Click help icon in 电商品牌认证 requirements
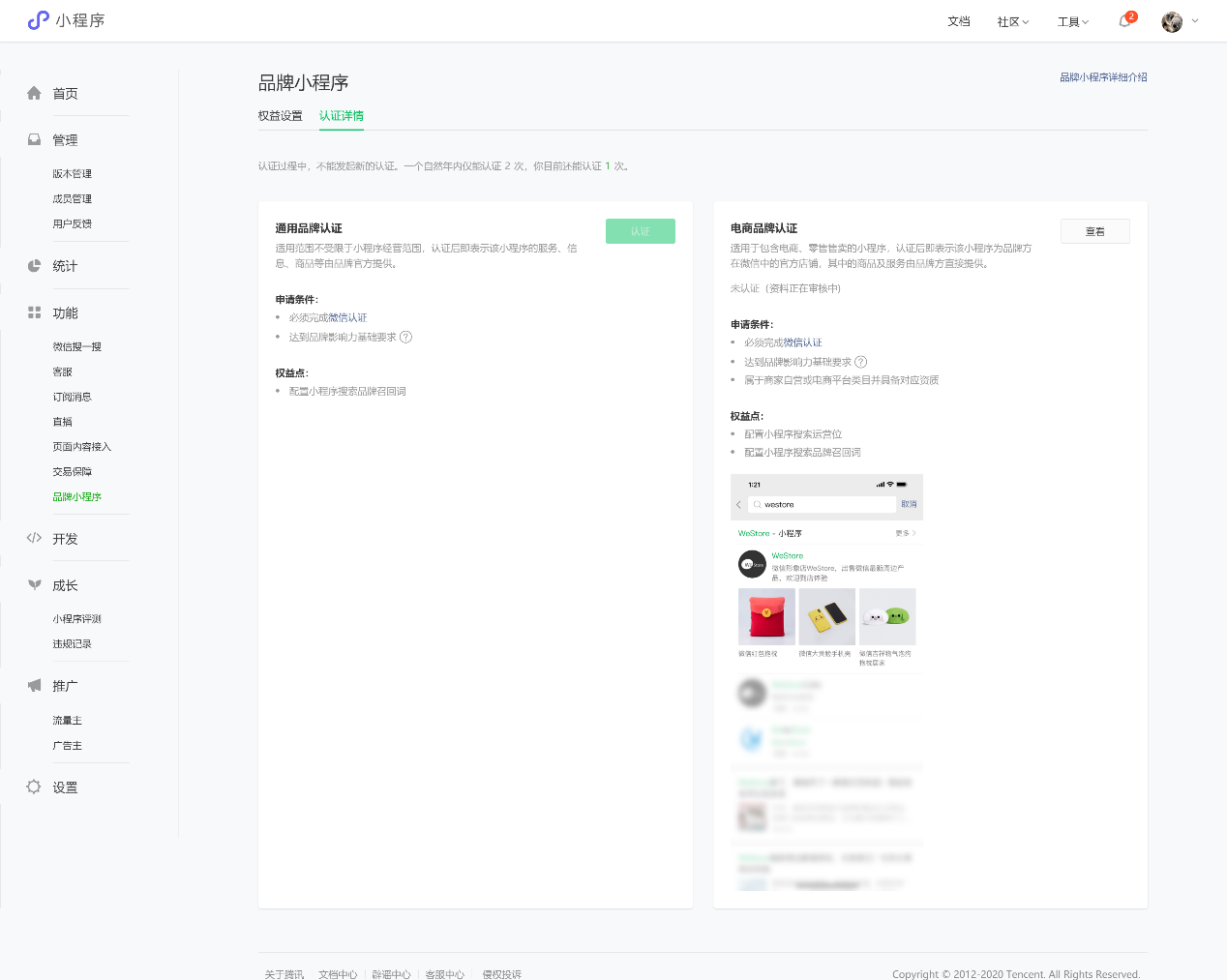The height and width of the screenshot is (980, 1227). 861,362
